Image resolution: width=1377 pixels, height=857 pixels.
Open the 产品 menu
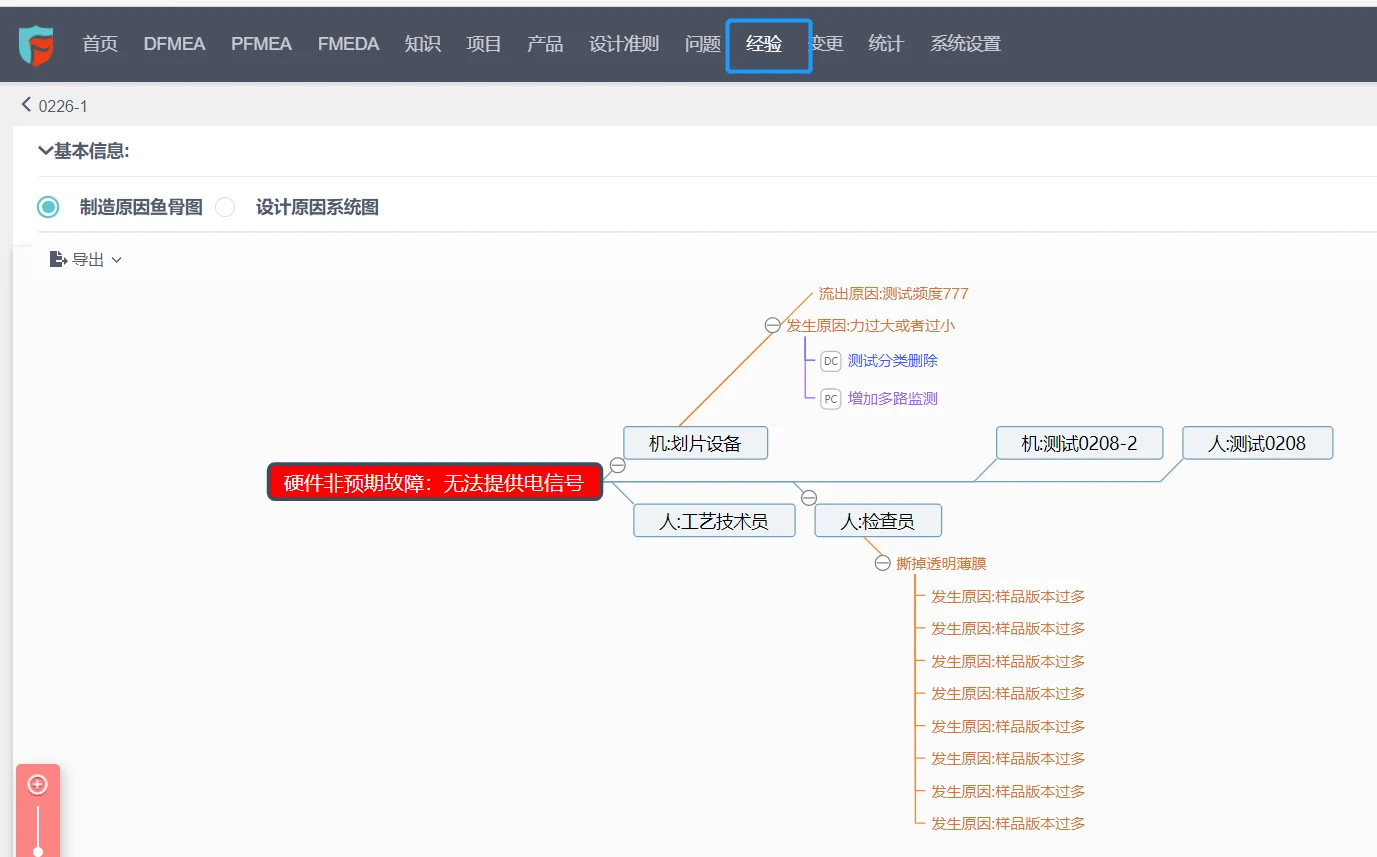(545, 44)
